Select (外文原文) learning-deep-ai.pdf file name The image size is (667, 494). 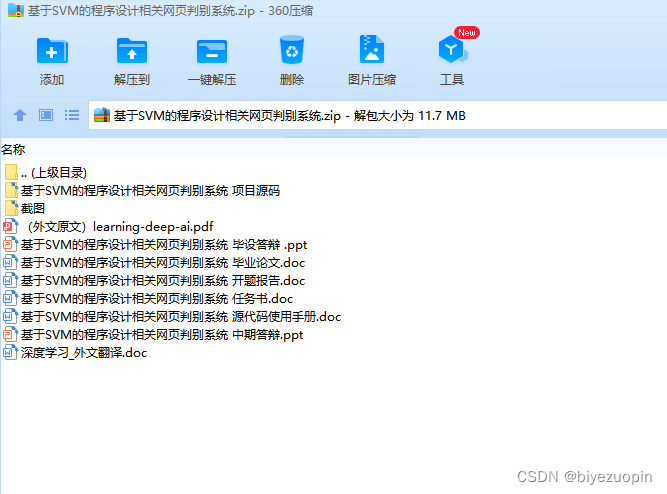[120, 226]
